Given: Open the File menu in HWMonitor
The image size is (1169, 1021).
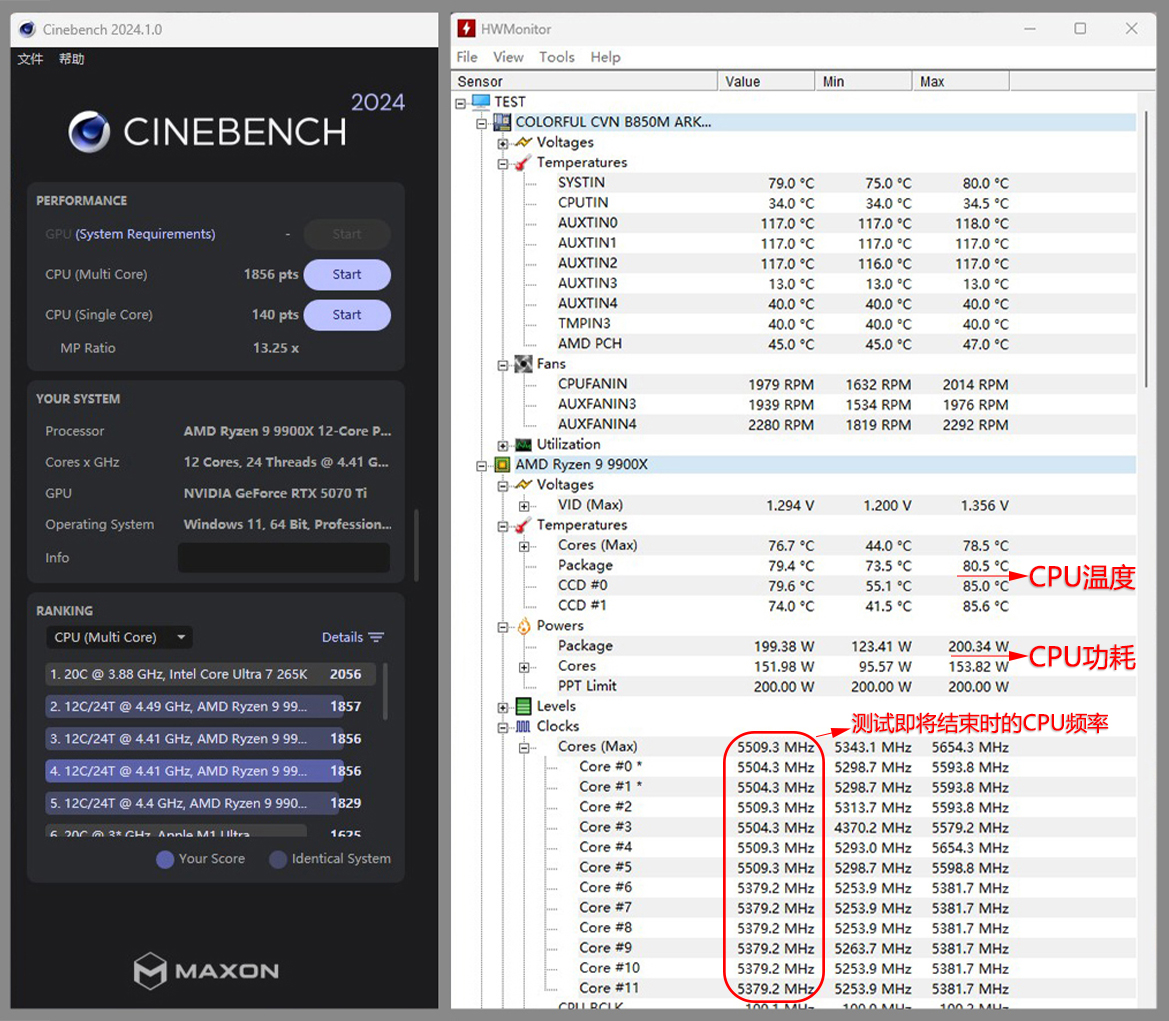Looking at the screenshot, I should point(467,57).
